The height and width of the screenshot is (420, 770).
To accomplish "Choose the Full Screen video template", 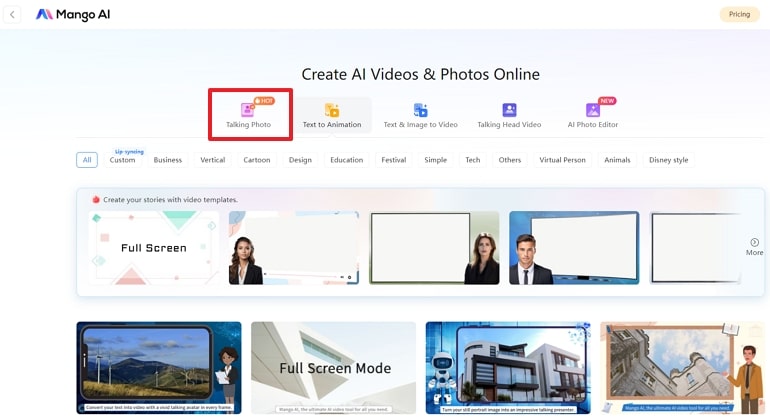I will (x=153, y=247).
